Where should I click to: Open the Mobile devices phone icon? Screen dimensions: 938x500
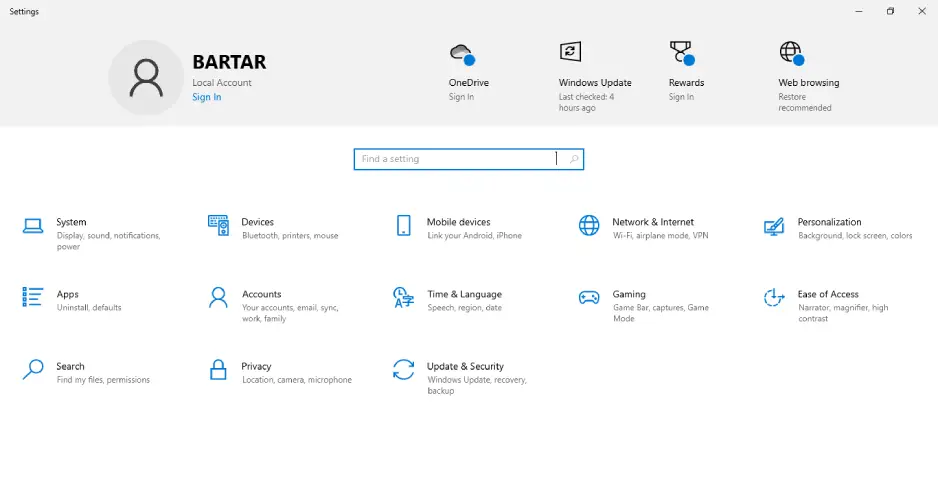click(x=404, y=225)
